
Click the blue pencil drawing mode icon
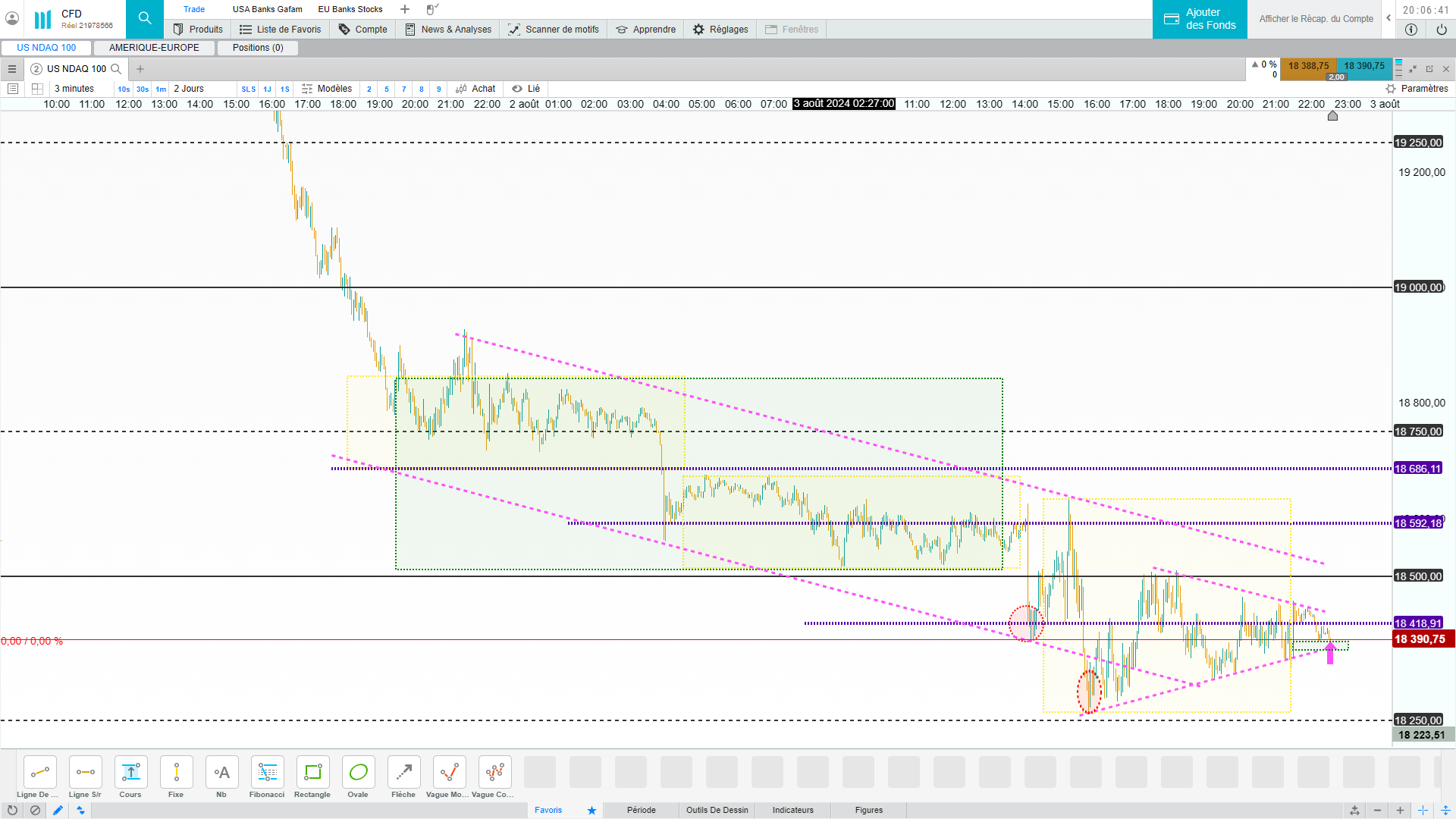coord(58,810)
